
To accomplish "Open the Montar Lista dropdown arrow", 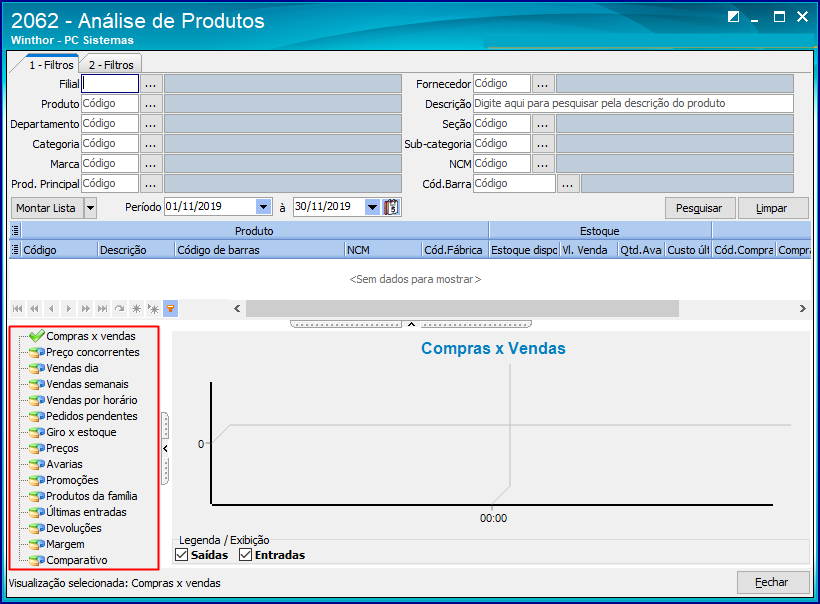I will point(90,208).
